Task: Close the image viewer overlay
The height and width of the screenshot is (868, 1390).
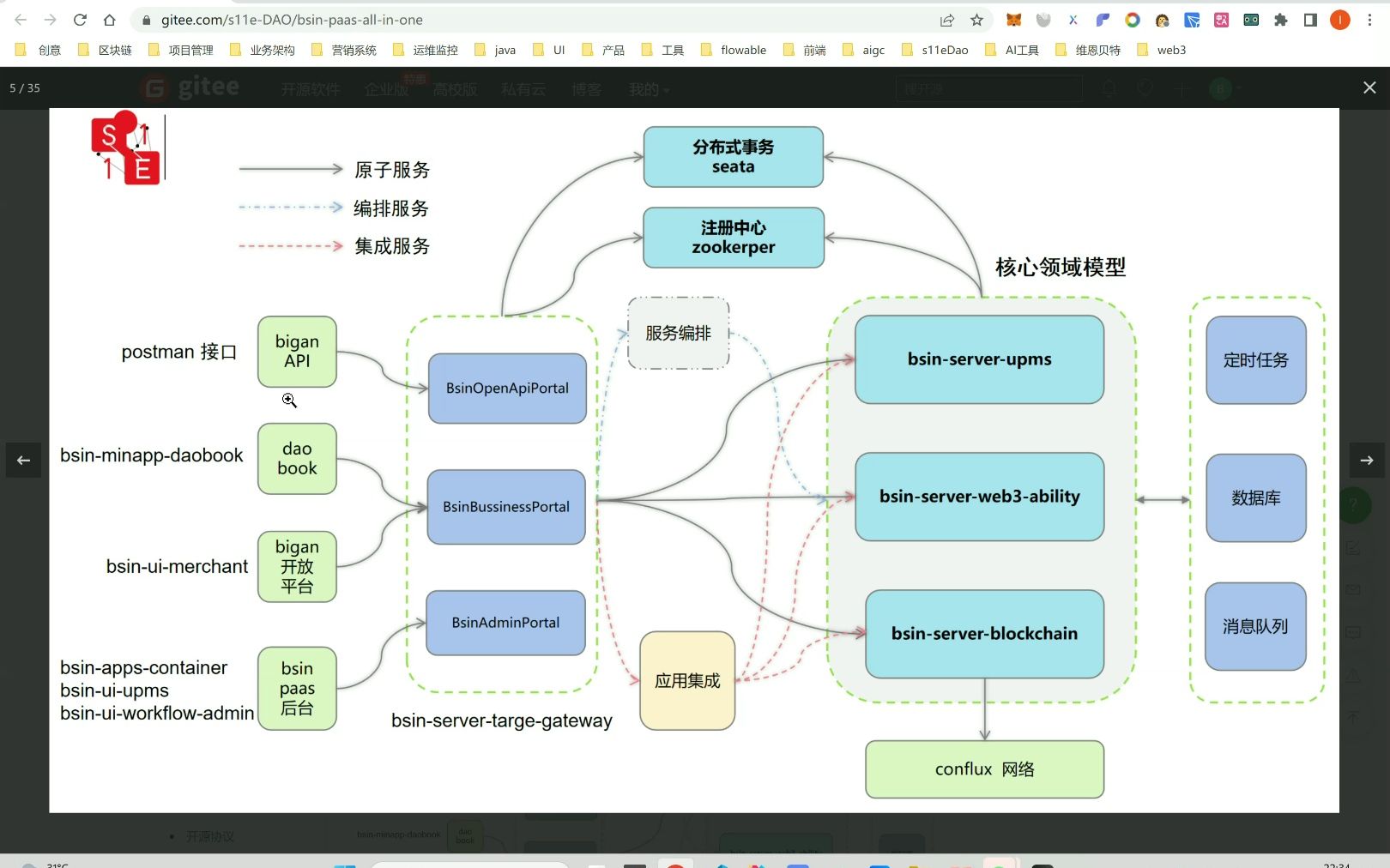Action: (x=1369, y=87)
